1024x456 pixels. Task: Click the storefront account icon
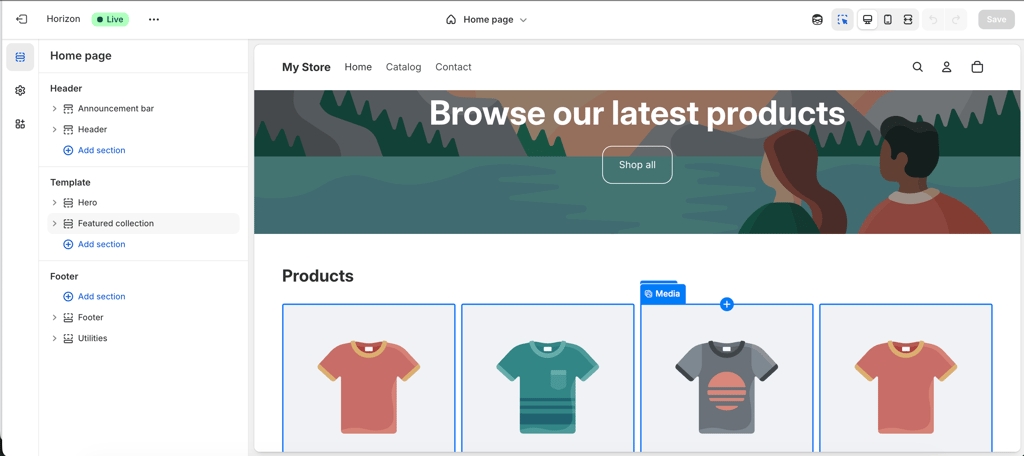point(946,67)
